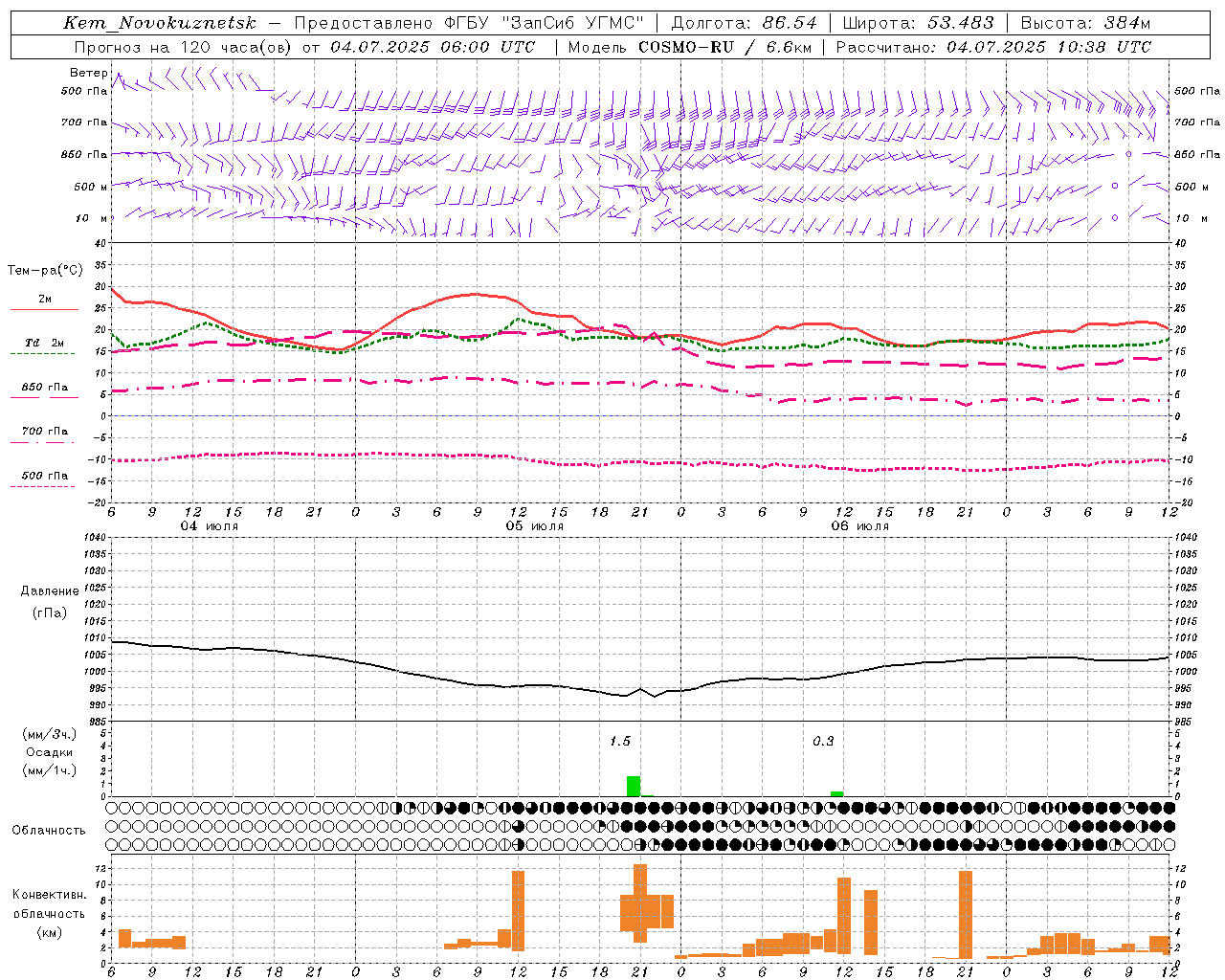Click the Конвективн. облачность (км) label
The width and height of the screenshot is (1225, 980).
pyautogui.click(x=49, y=913)
